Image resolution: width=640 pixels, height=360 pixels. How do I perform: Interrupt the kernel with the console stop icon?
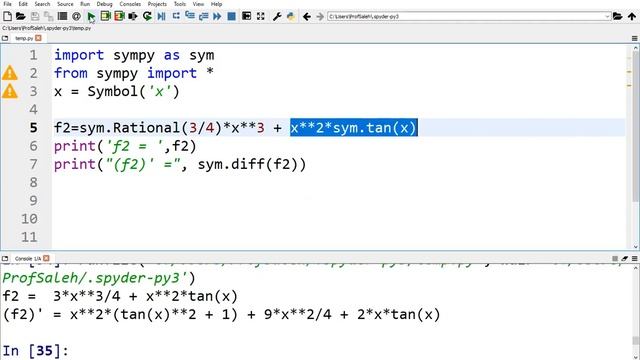[x=615, y=258]
